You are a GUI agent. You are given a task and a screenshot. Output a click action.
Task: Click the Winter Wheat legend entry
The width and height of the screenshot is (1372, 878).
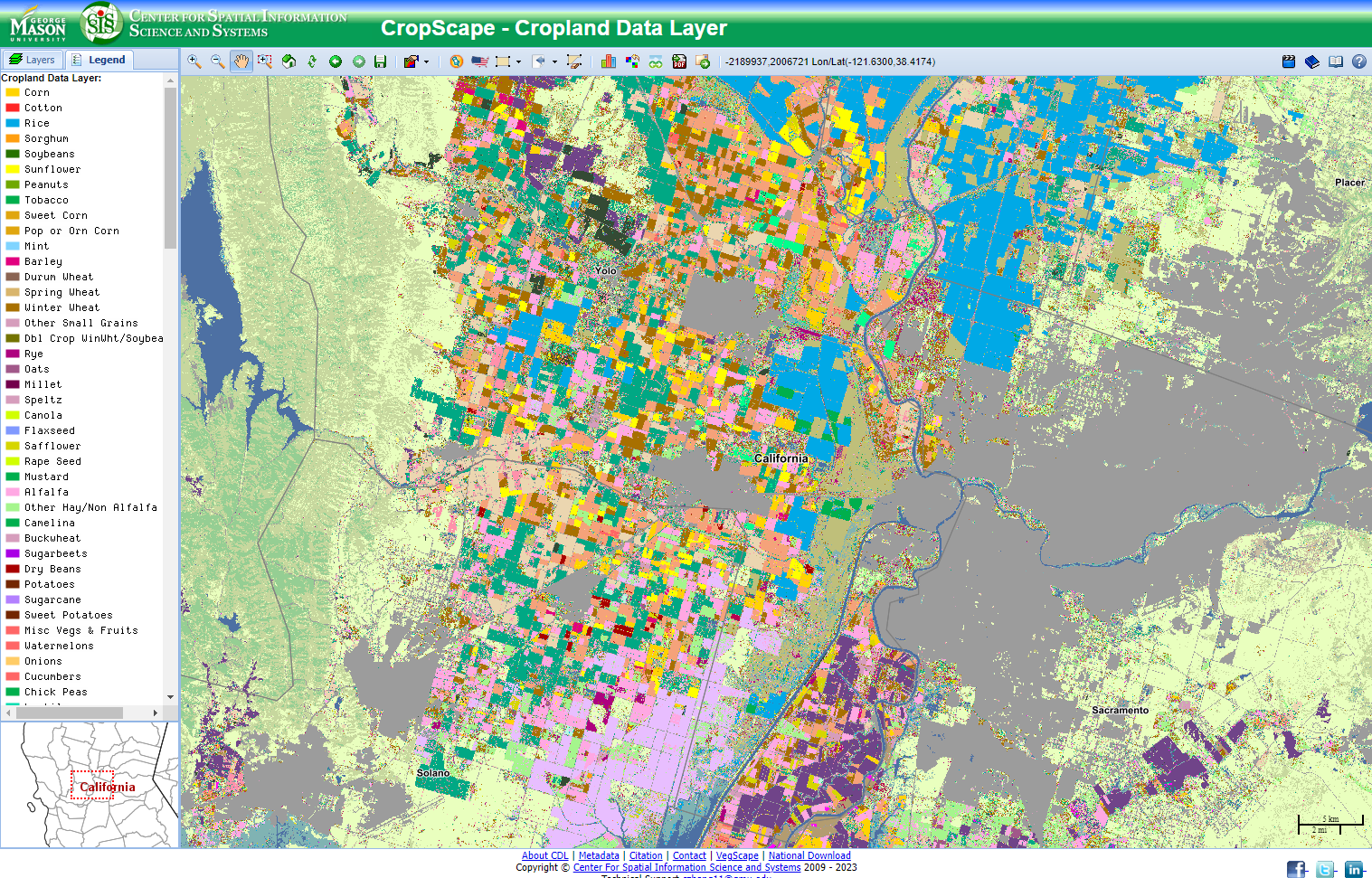(62, 307)
